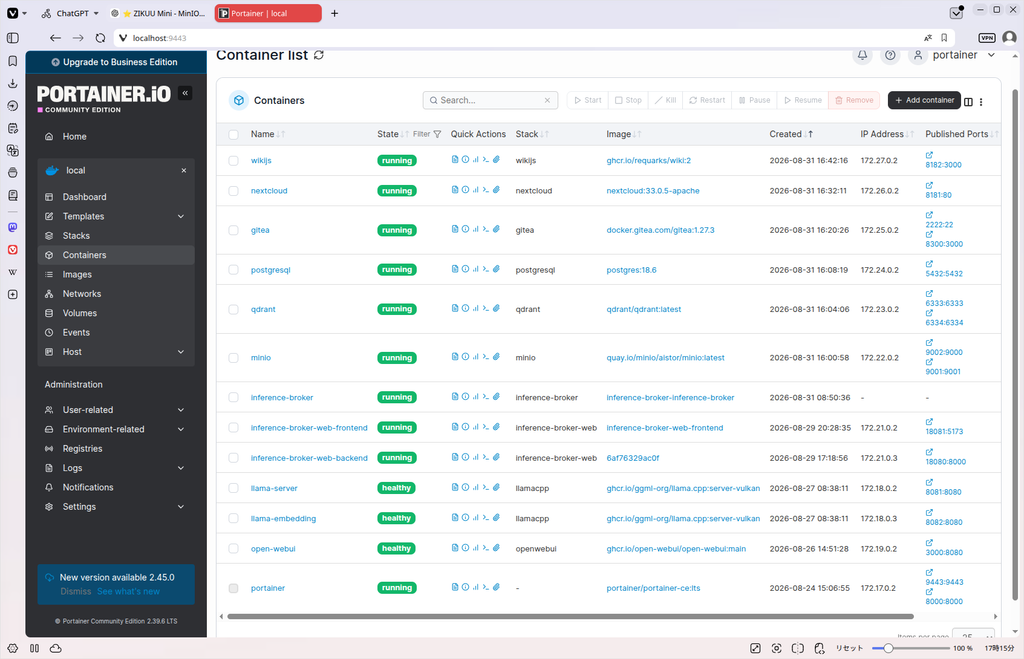This screenshot has height=659, width=1024.
Task: Check the wikijs container row
Action: tap(233, 161)
